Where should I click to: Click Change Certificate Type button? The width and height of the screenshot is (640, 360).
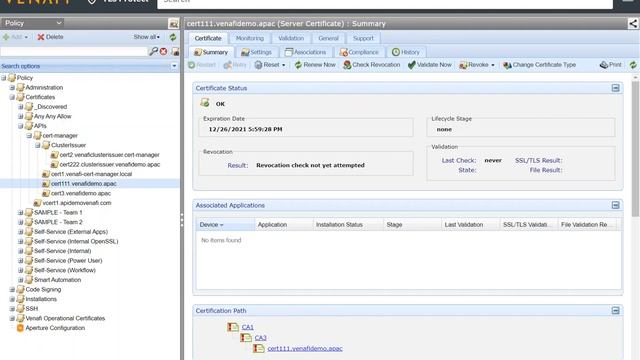(539, 65)
